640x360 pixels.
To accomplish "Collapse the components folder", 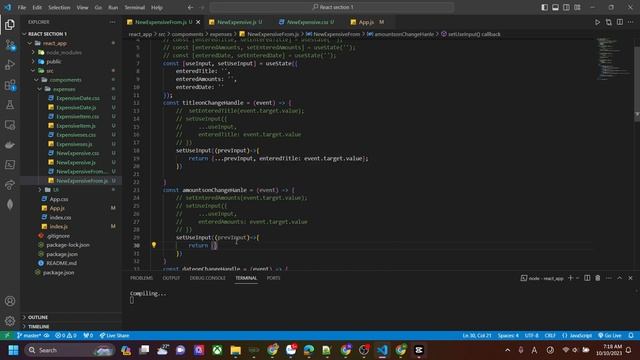I will click(x=37, y=80).
